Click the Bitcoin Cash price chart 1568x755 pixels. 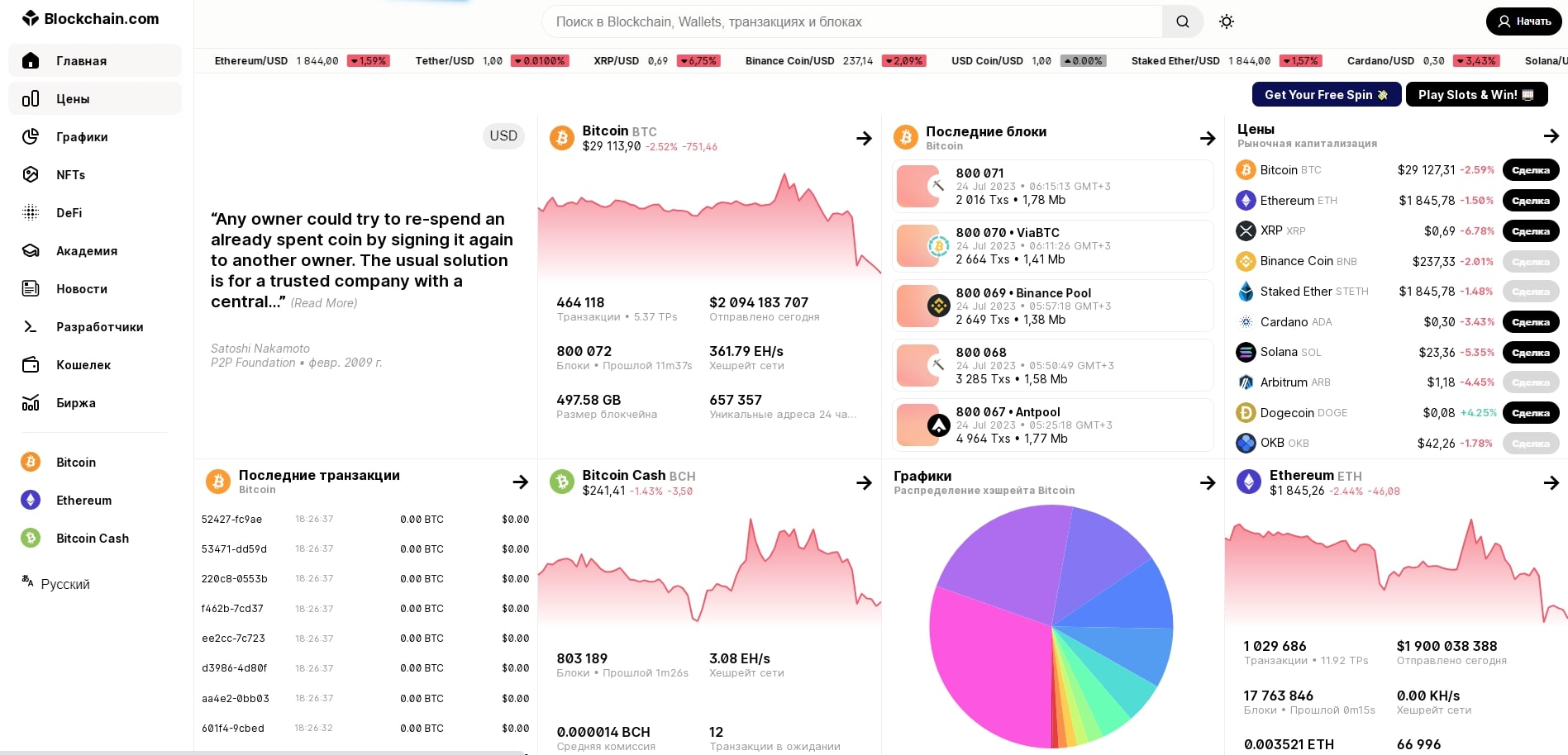click(709, 570)
